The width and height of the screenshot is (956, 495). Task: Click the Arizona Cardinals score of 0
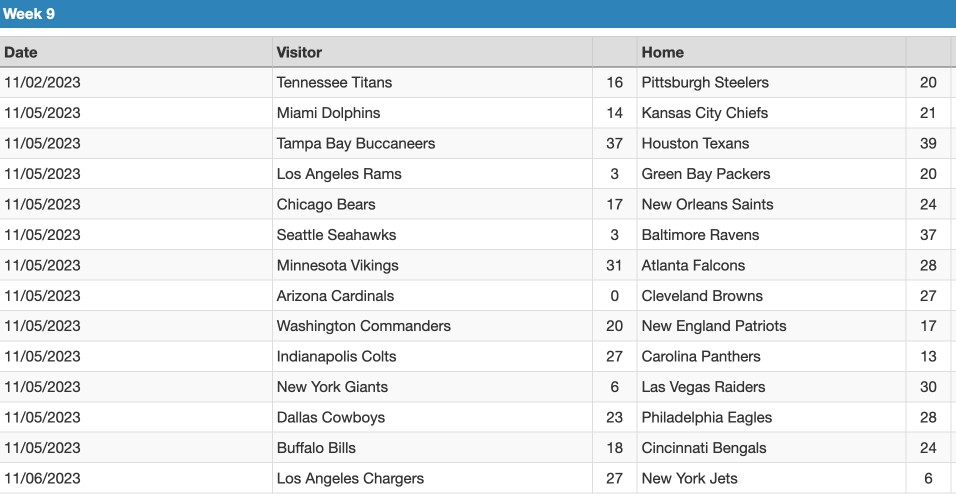tap(615, 296)
